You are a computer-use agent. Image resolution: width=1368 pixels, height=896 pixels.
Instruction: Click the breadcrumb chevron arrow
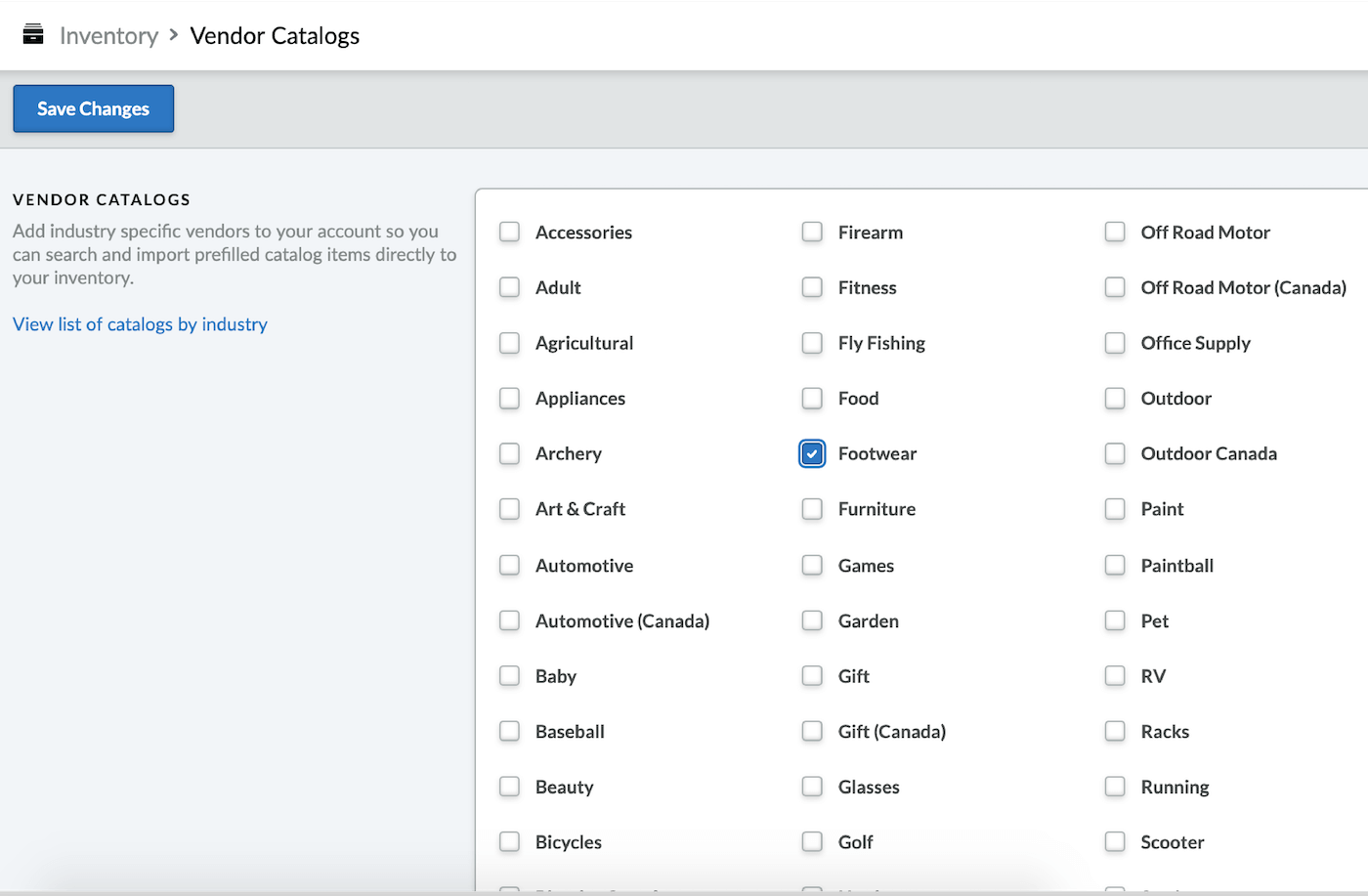174,35
